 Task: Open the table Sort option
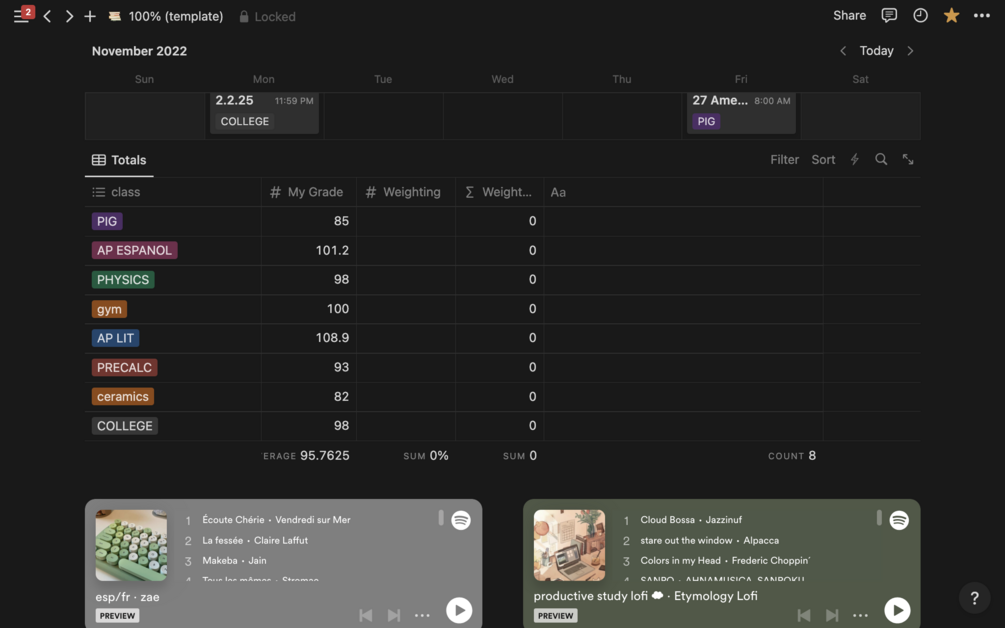click(823, 160)
